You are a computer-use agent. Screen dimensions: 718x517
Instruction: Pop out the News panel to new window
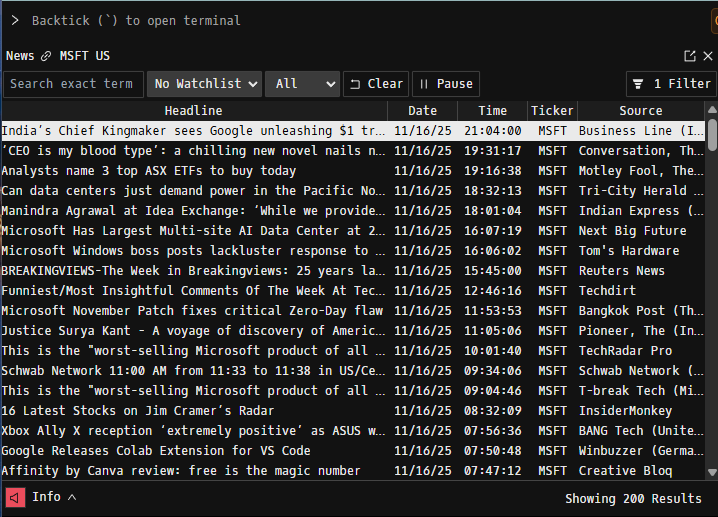[690, 56]
